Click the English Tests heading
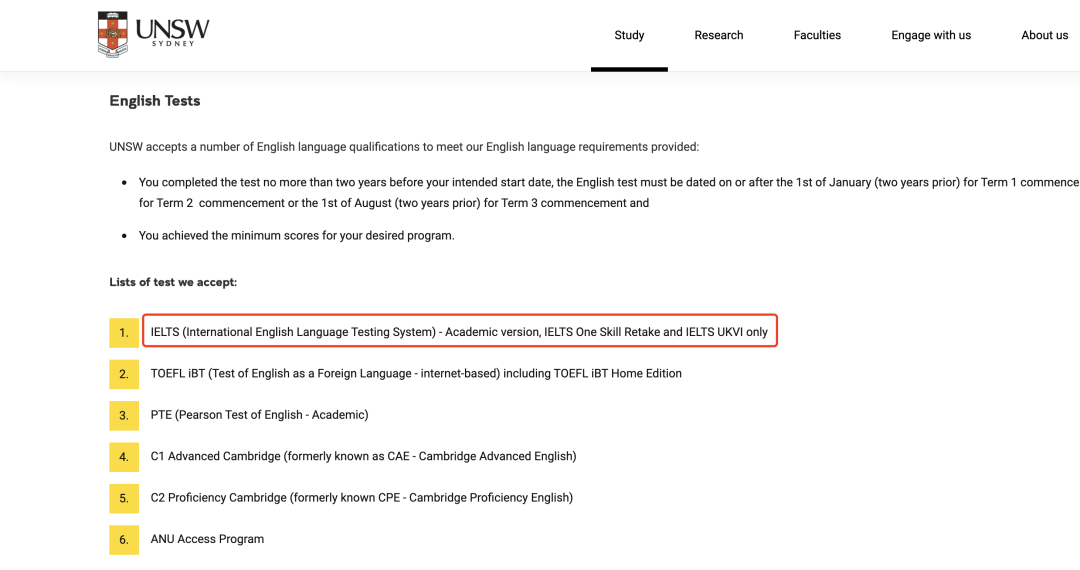Viewport: 1080px width, 570px height. coord(155,101)
